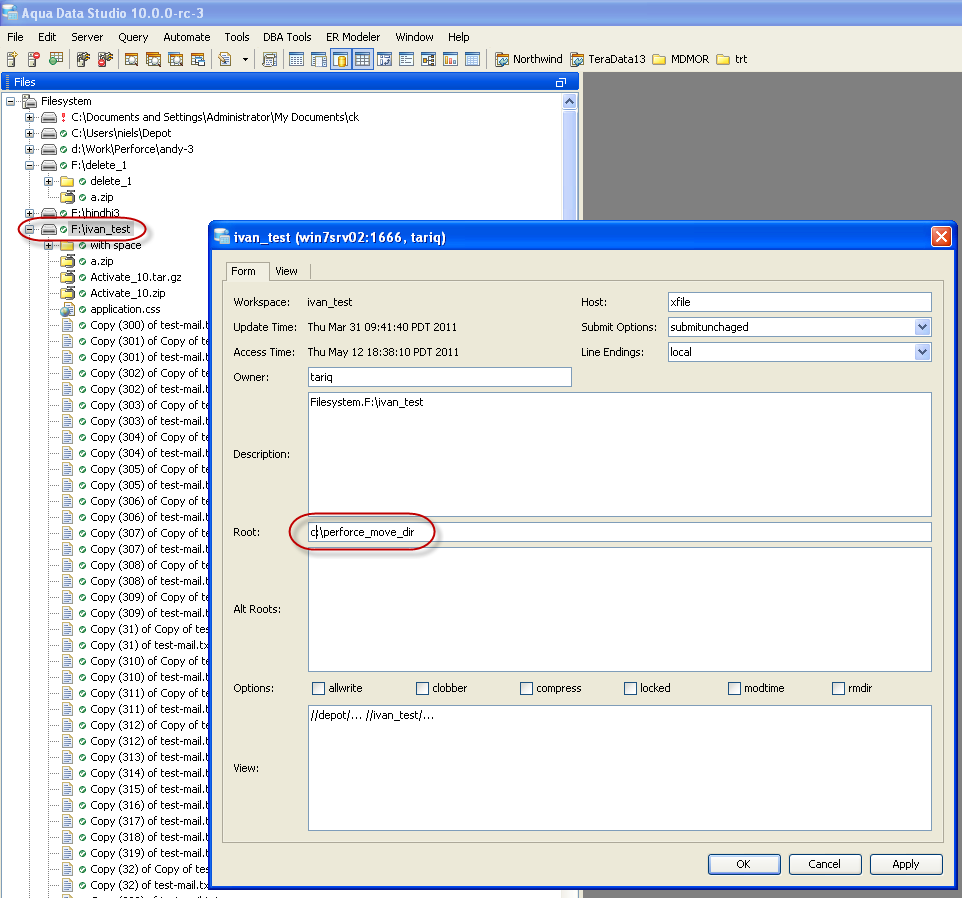Viewport: 962px width, 898px height.
Task: Open the Submit Options dropdown
Action: (x=922, y=327)
